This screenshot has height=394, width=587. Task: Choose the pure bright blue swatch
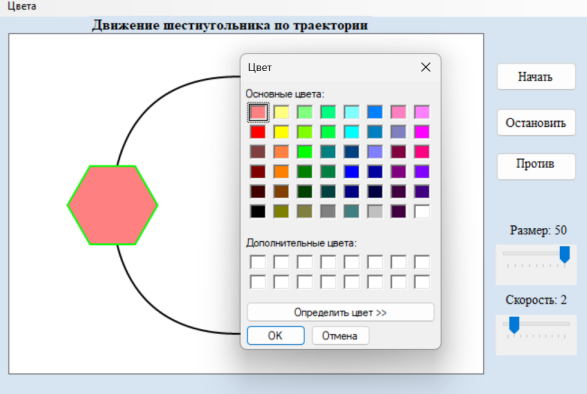pos(352,172)
